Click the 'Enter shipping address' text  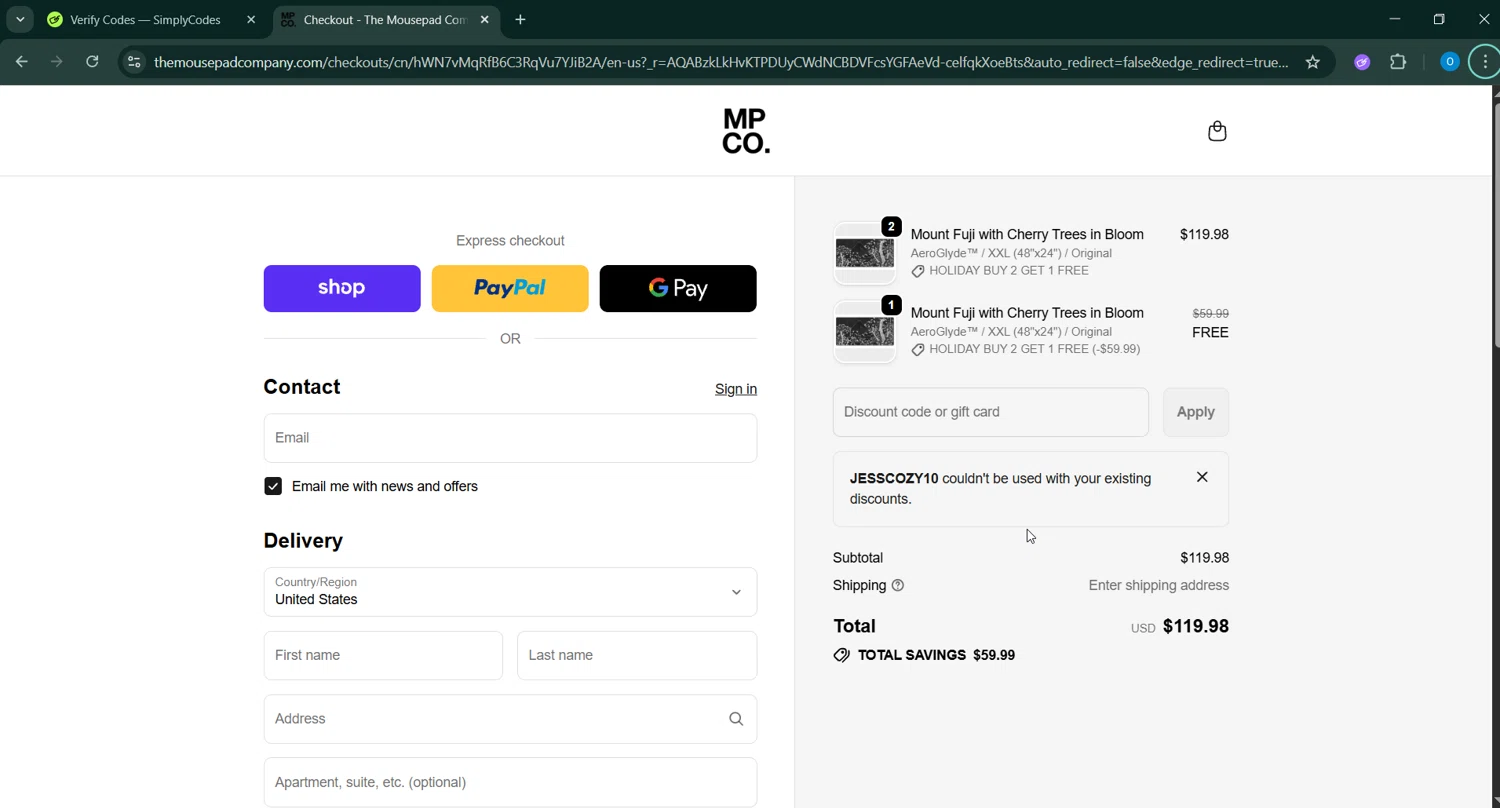pos(1159,585)
